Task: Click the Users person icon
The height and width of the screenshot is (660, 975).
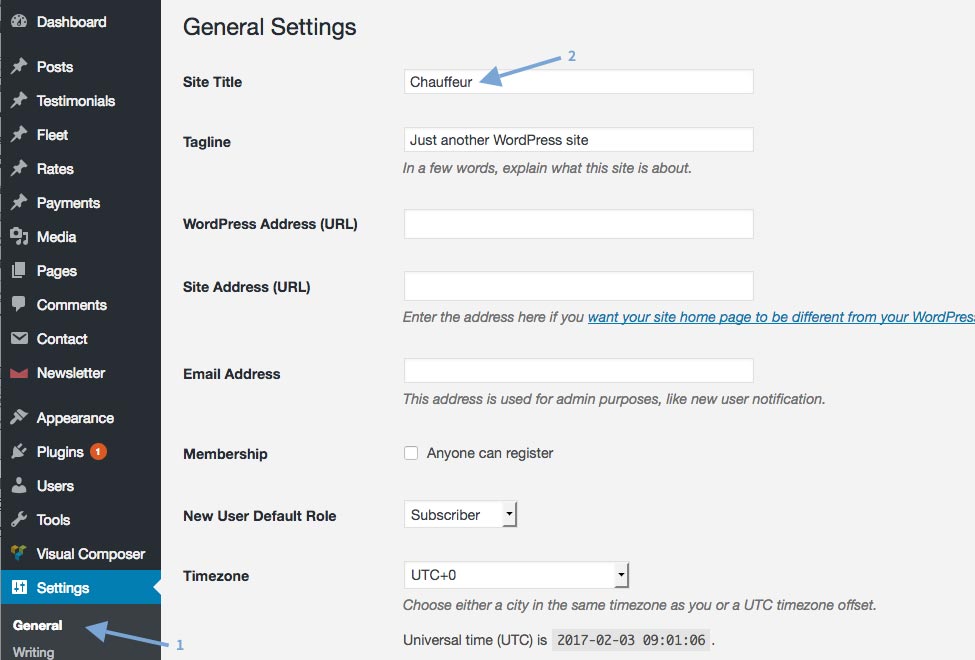Action: pos(19,485)
